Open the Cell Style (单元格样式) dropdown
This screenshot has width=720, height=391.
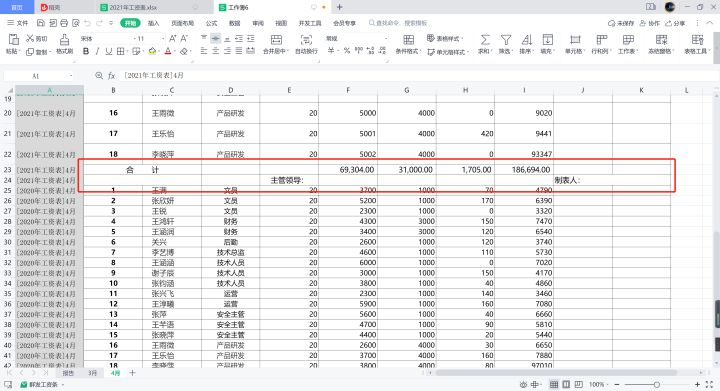pos(448,52)
